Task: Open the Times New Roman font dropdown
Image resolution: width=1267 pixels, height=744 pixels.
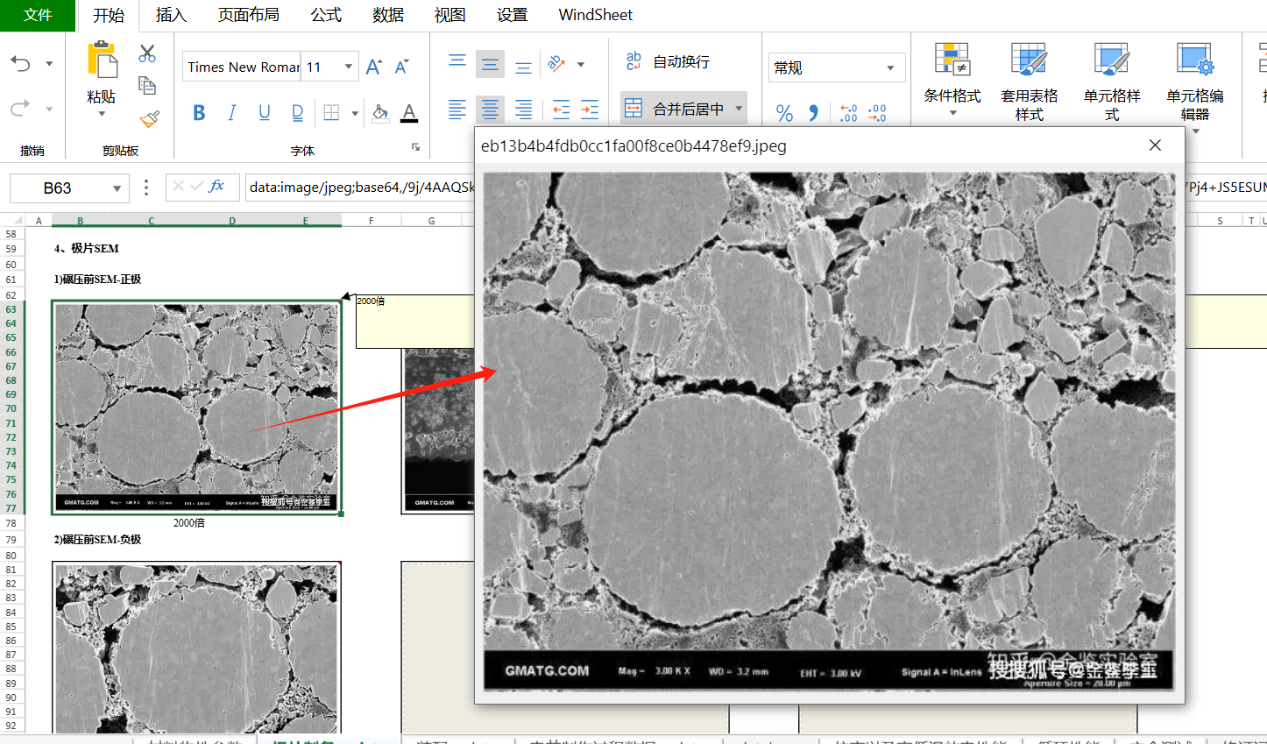Action: (x=243, y=67)
